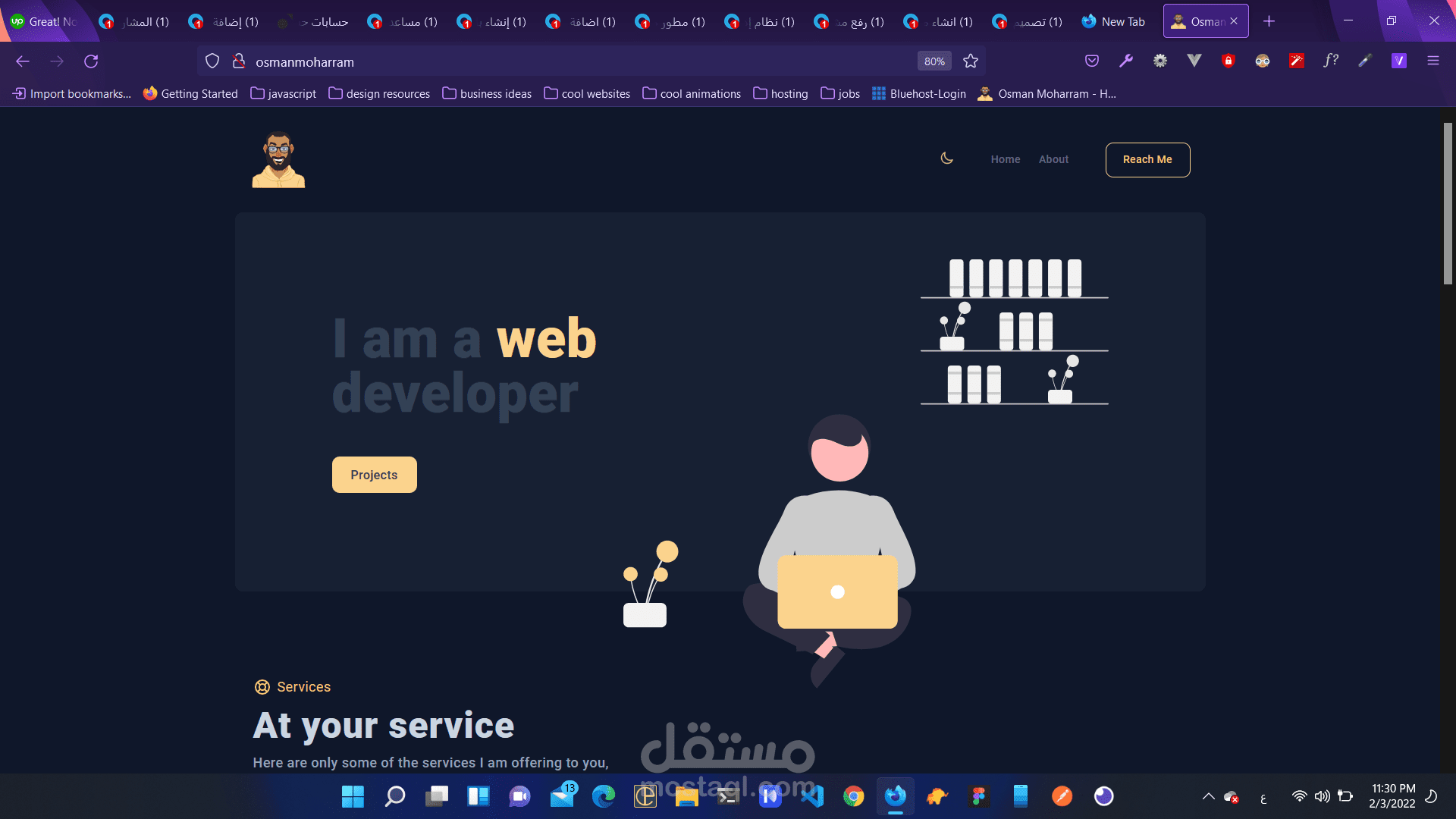The image size is (1456, 819).
Task: Click the site connection lock icon
Action: click(239, 61)
